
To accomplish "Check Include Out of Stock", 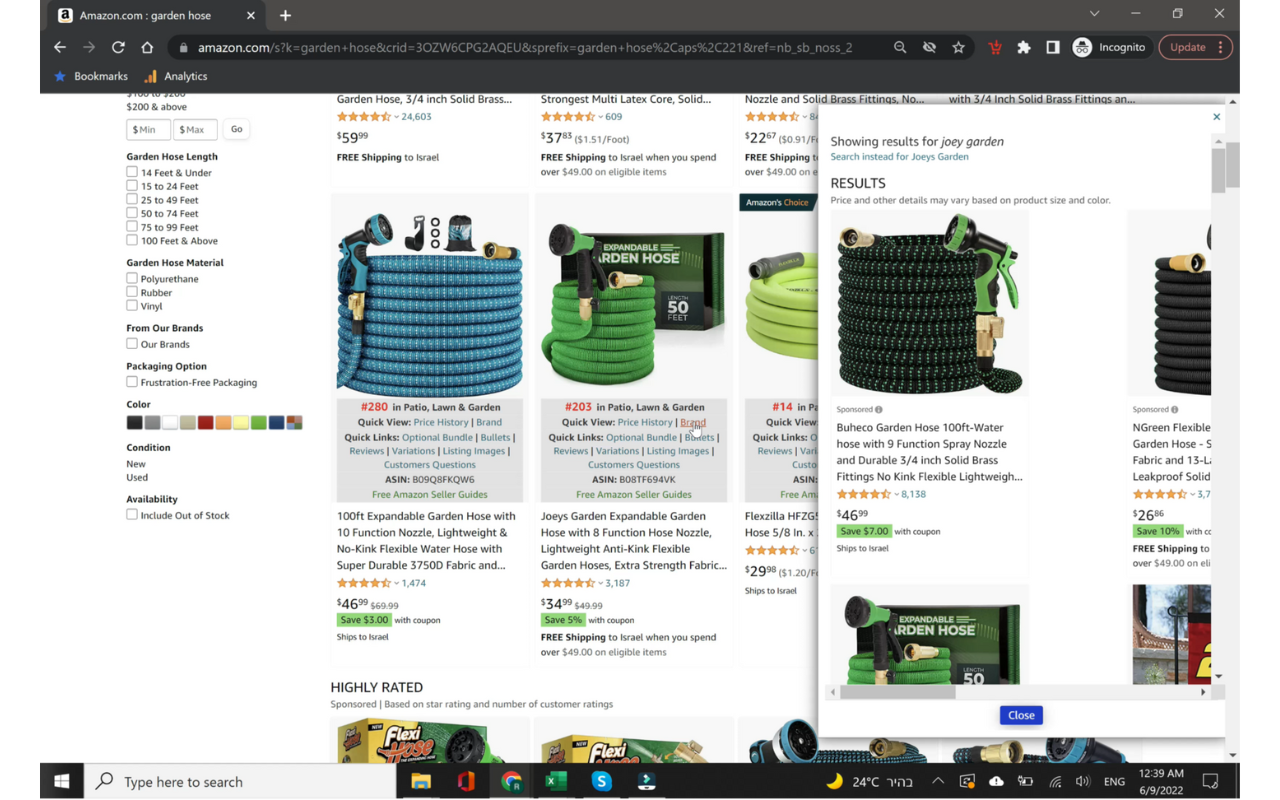I will click(x=132, y=514).
